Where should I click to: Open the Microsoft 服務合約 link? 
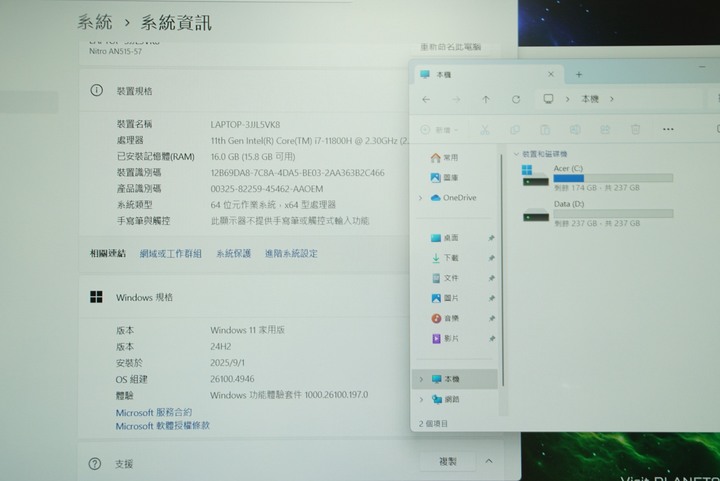coord(154,413)
